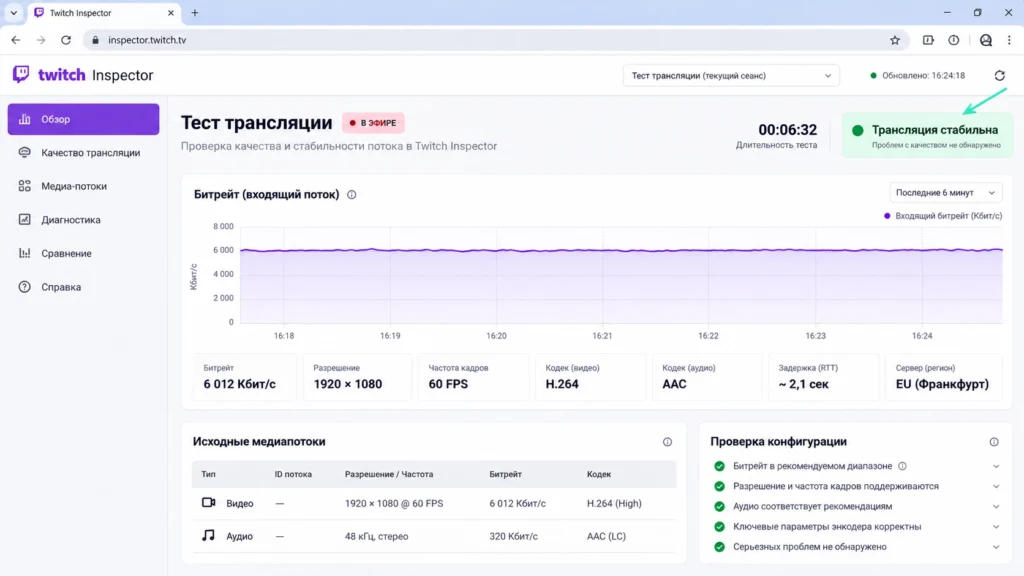The width and height of the screenshot is (1024, 576).
Task: Click browser extension icon next to star
Action: (928, 40)
